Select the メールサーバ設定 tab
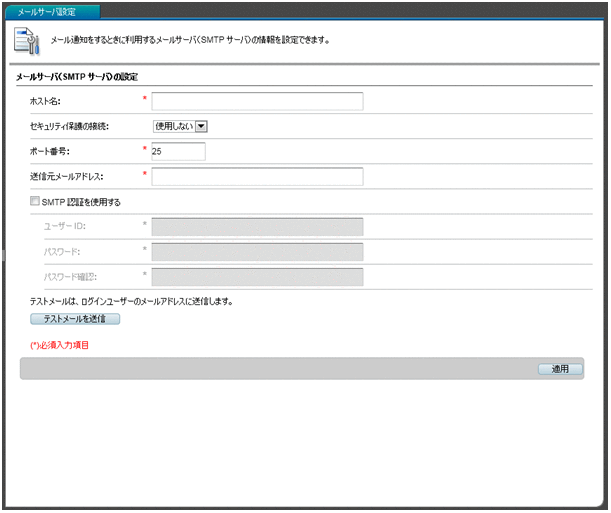611x513 pixels. click(x=53, y=12)
